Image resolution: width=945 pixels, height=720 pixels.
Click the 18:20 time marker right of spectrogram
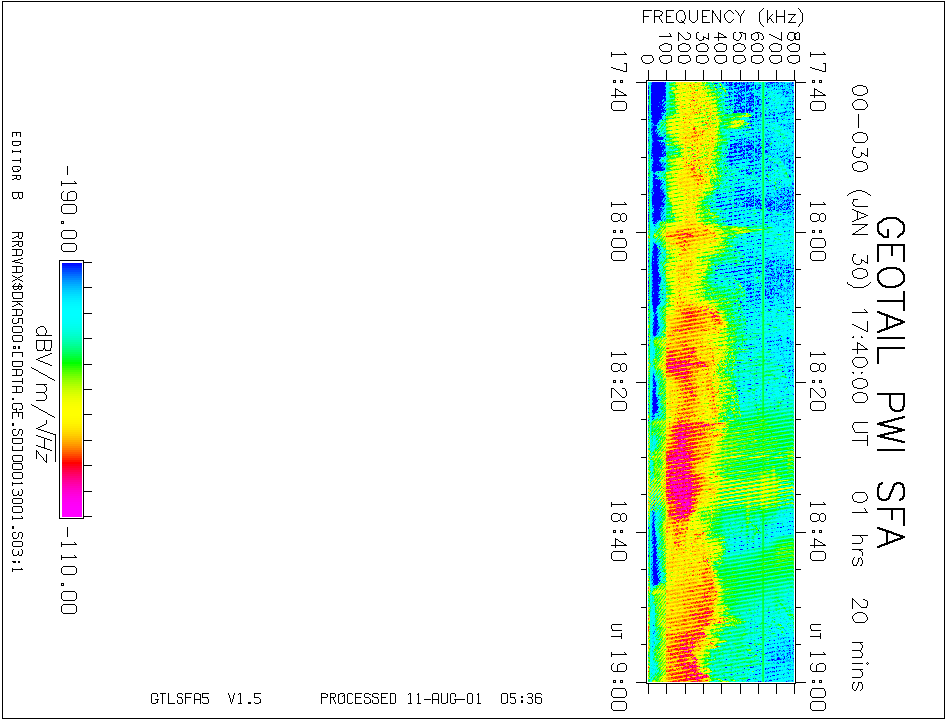819,382
